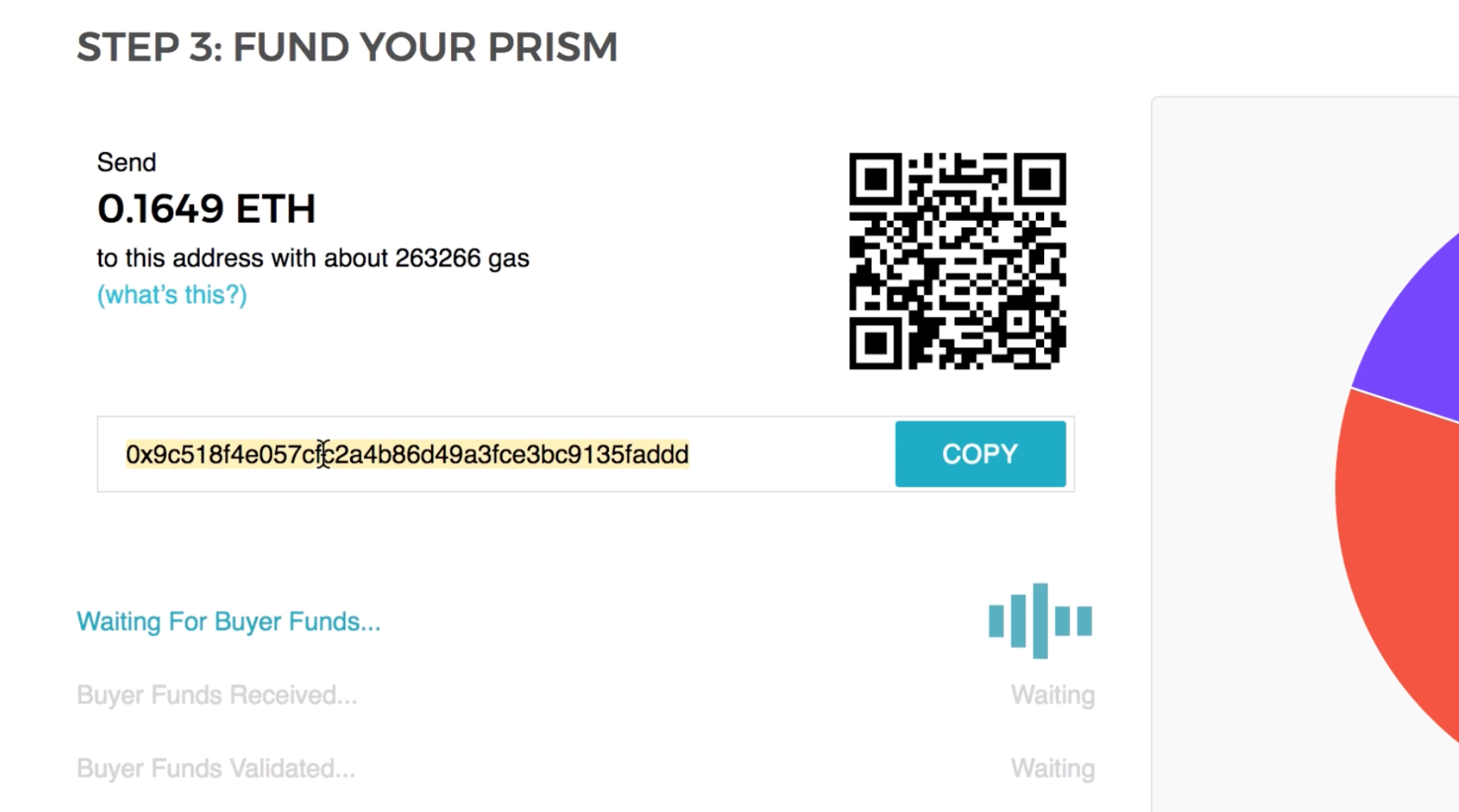Click the animated loading bars icon

1040,620
